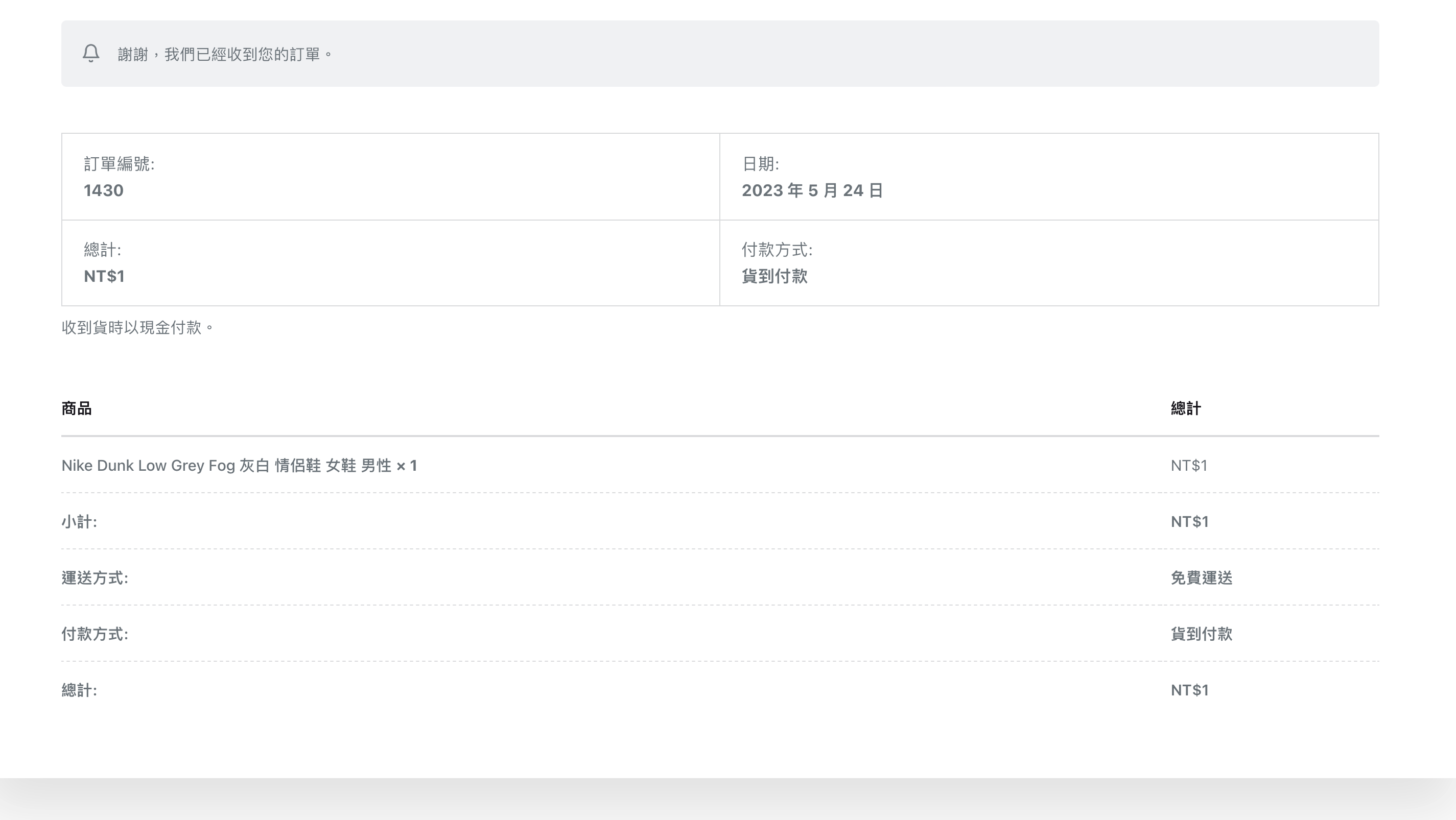The image size is (1456, 820).
Task: Click the 商品 column header
Action: [x=77, y=408]
